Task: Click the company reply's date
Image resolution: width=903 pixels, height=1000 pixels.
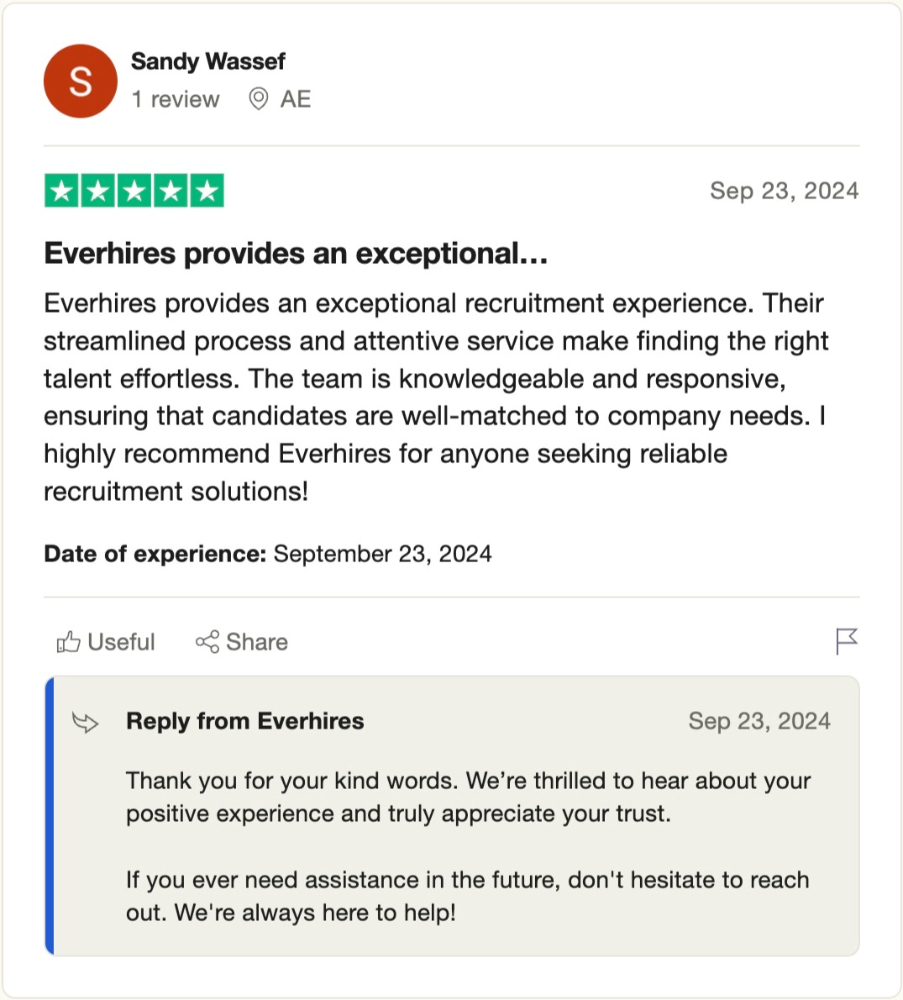Action: coord(759,721)
